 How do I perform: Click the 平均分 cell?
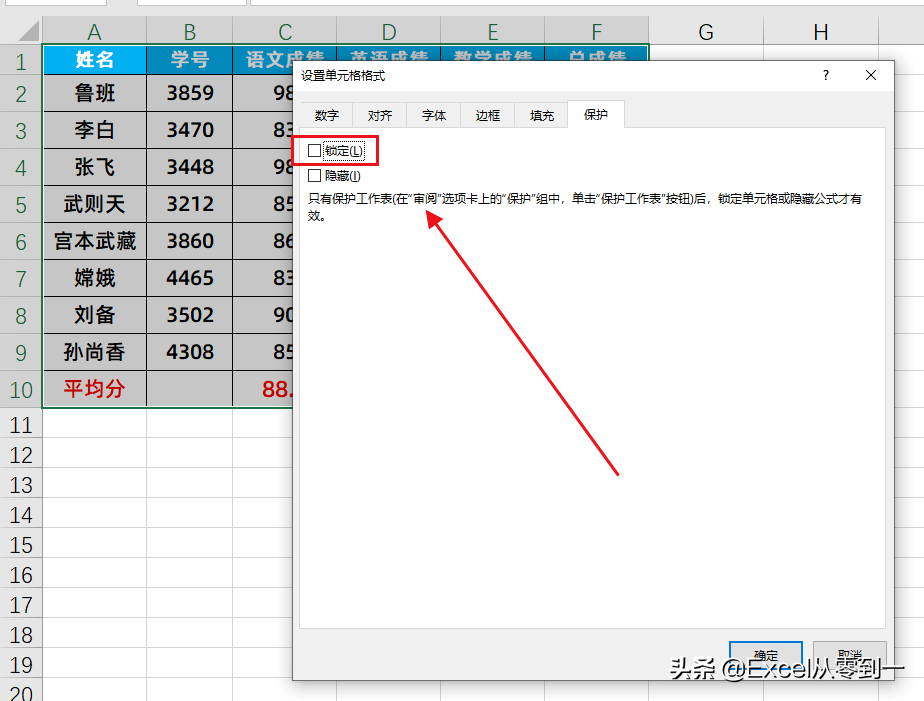point(94,389)
